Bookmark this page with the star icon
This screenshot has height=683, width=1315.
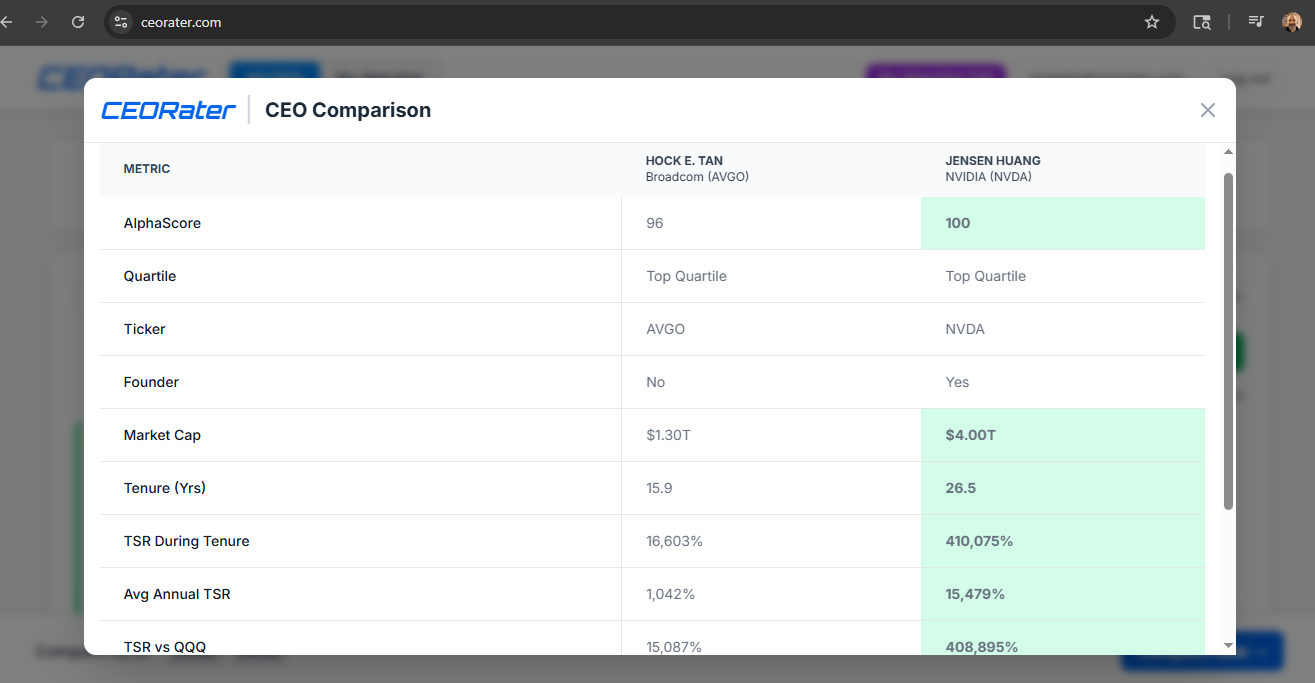click(x=1152, y=22)
